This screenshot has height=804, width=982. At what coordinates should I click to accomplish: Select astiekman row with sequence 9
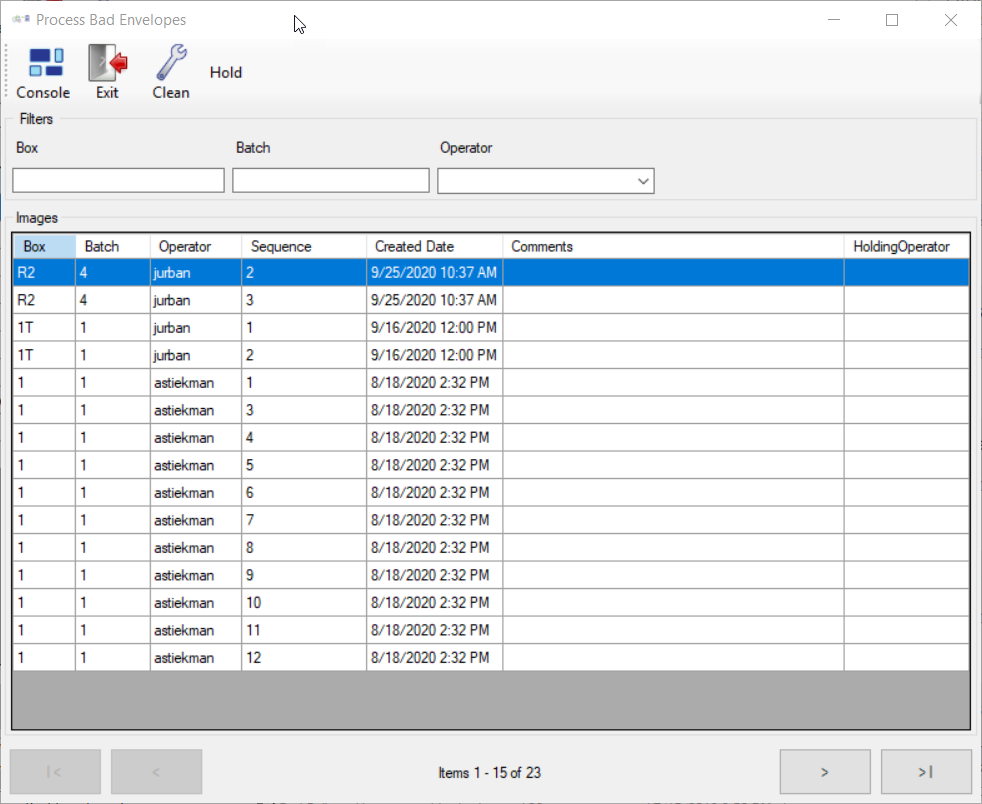pyautogui.click(x=491, y=575)
